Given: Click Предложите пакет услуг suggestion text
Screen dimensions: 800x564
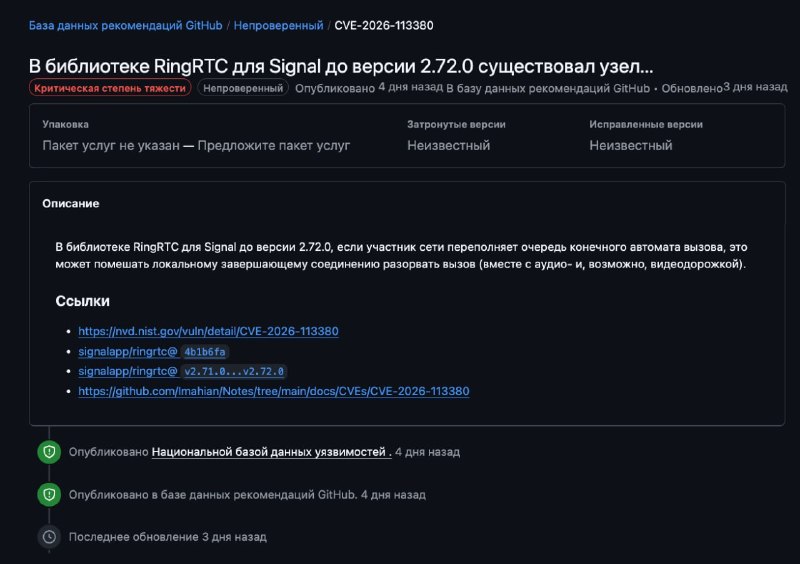Looking at the screenshot, I should pyautogui.click(x=273, y=145).
